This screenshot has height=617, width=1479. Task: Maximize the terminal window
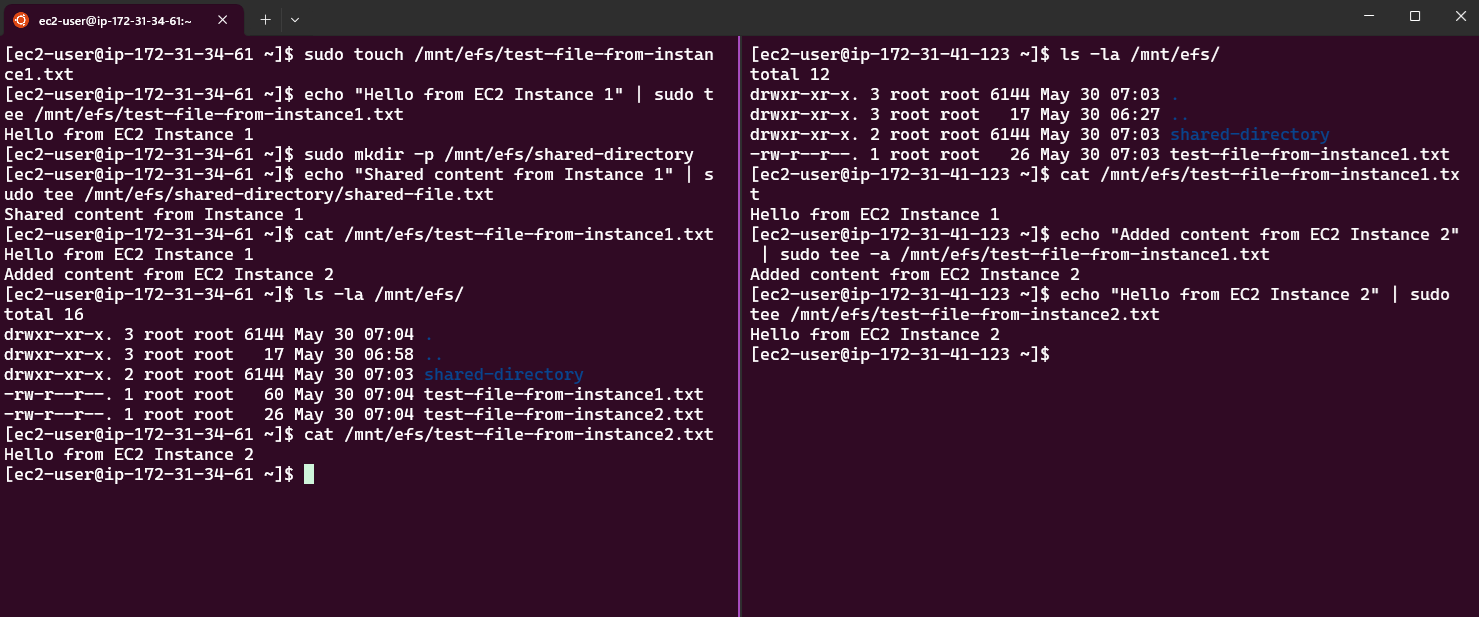pyautogui.click(x=1414, y=16)
